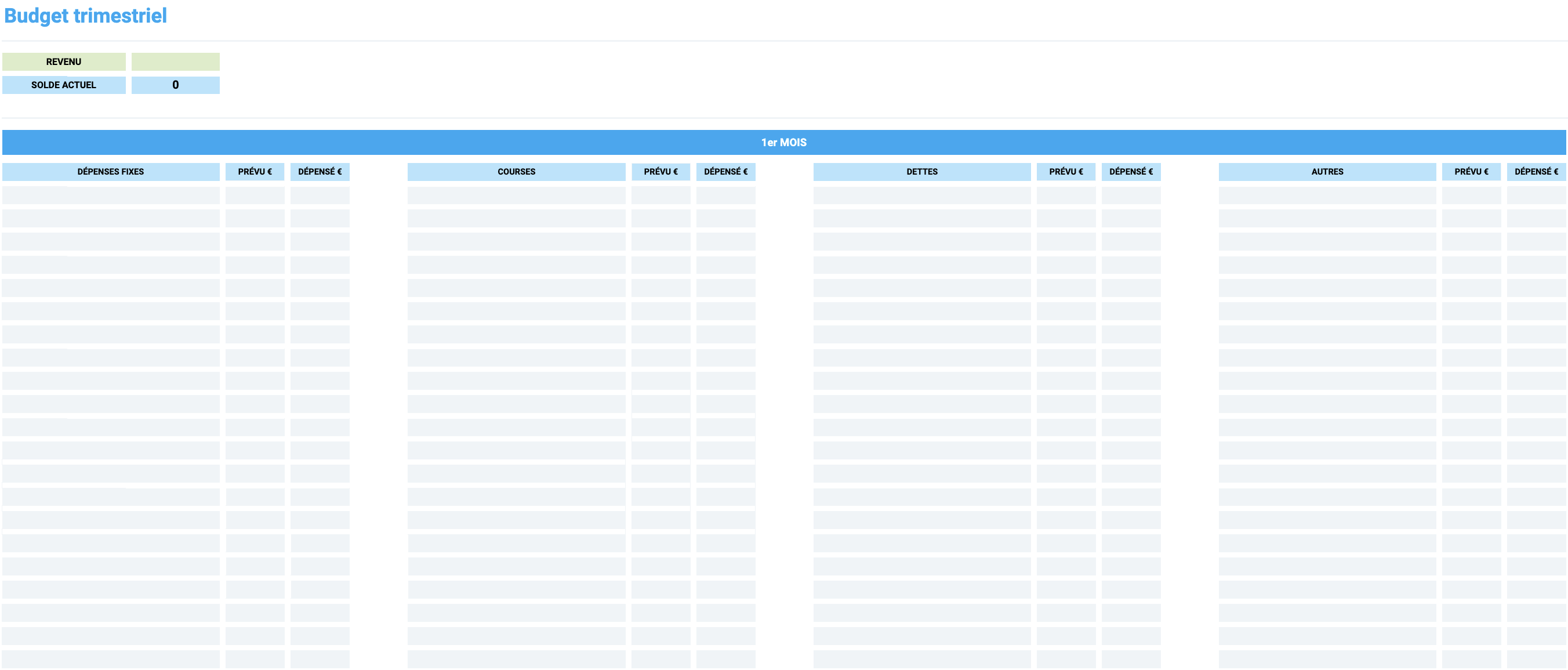The height and width of the screenshot is (670, 1568).
Task: Click the AUTRES column header
Action: click(x=1327, y=172)
